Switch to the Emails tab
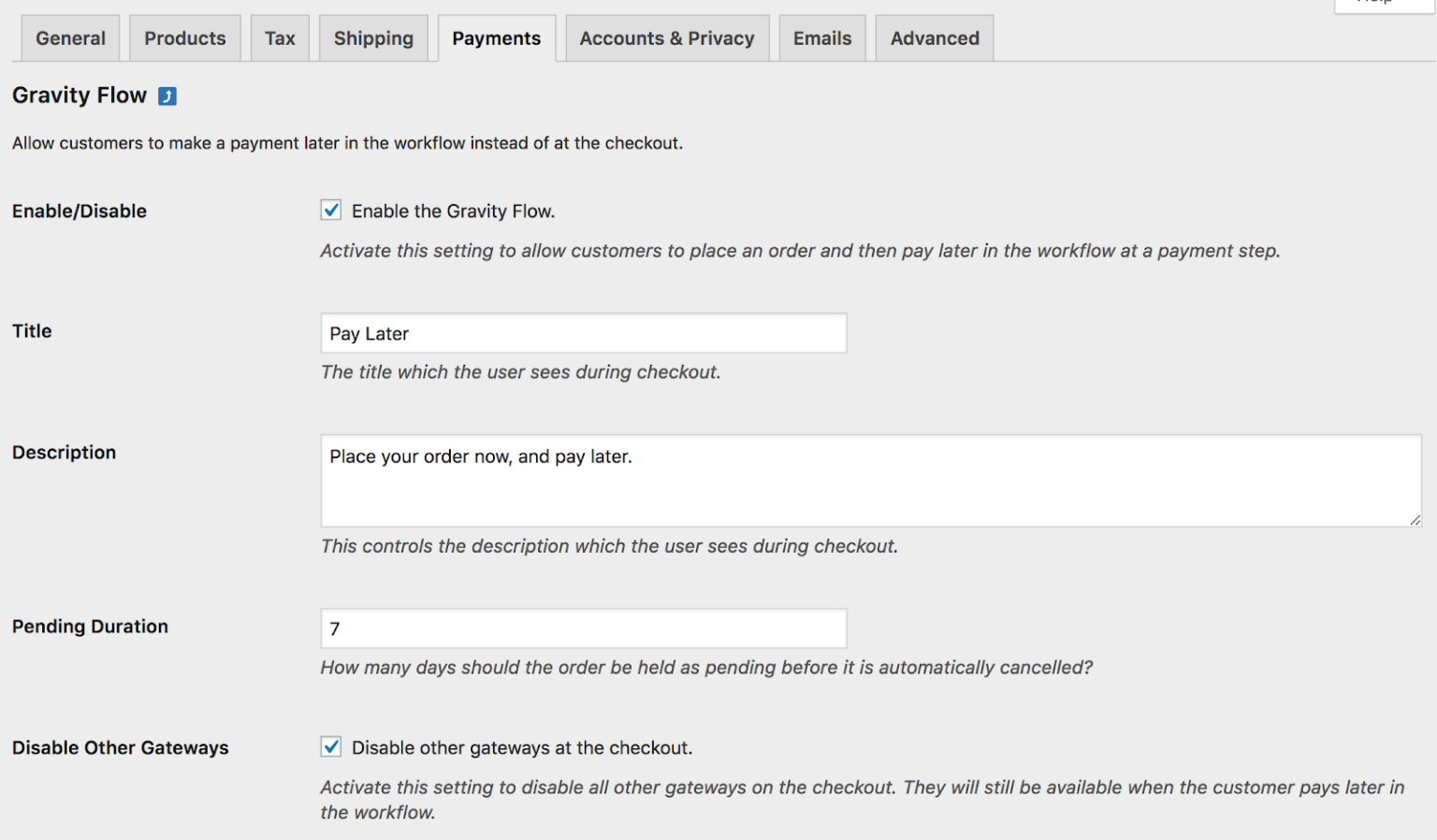The width and height of the screenshot is (1437, 840). [821, 37]
